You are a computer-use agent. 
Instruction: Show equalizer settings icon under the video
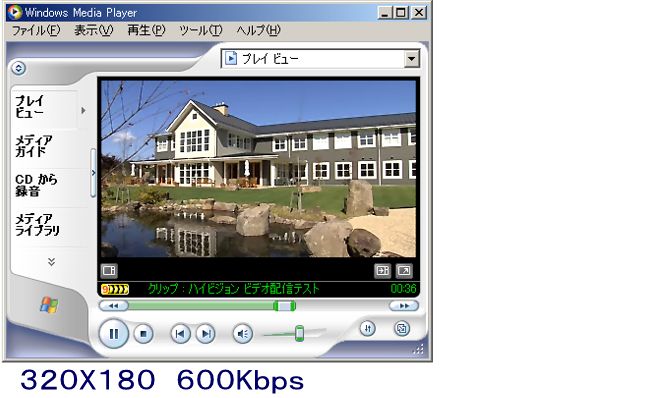pos(109,270)
